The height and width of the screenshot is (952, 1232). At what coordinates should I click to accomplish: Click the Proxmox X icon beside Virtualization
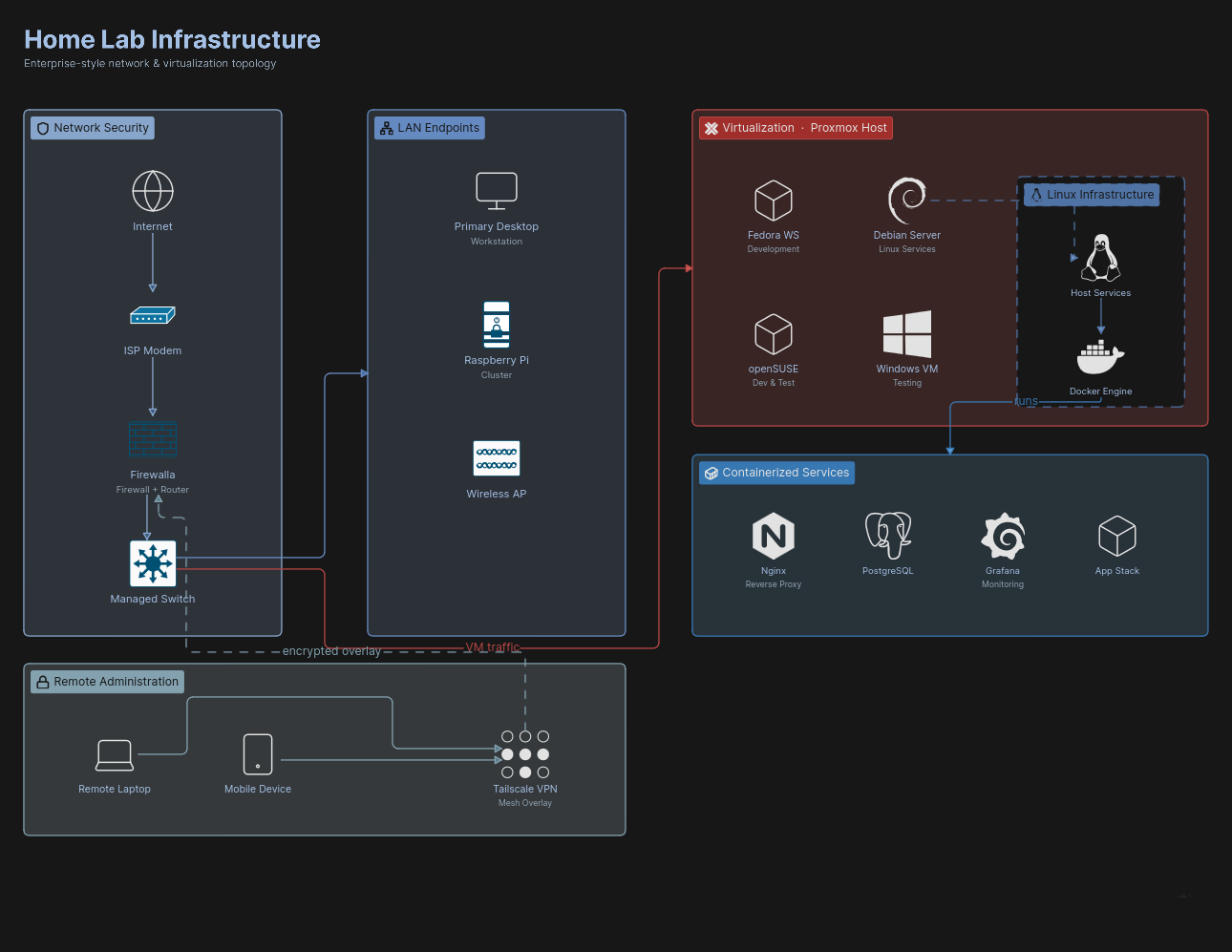712,129
